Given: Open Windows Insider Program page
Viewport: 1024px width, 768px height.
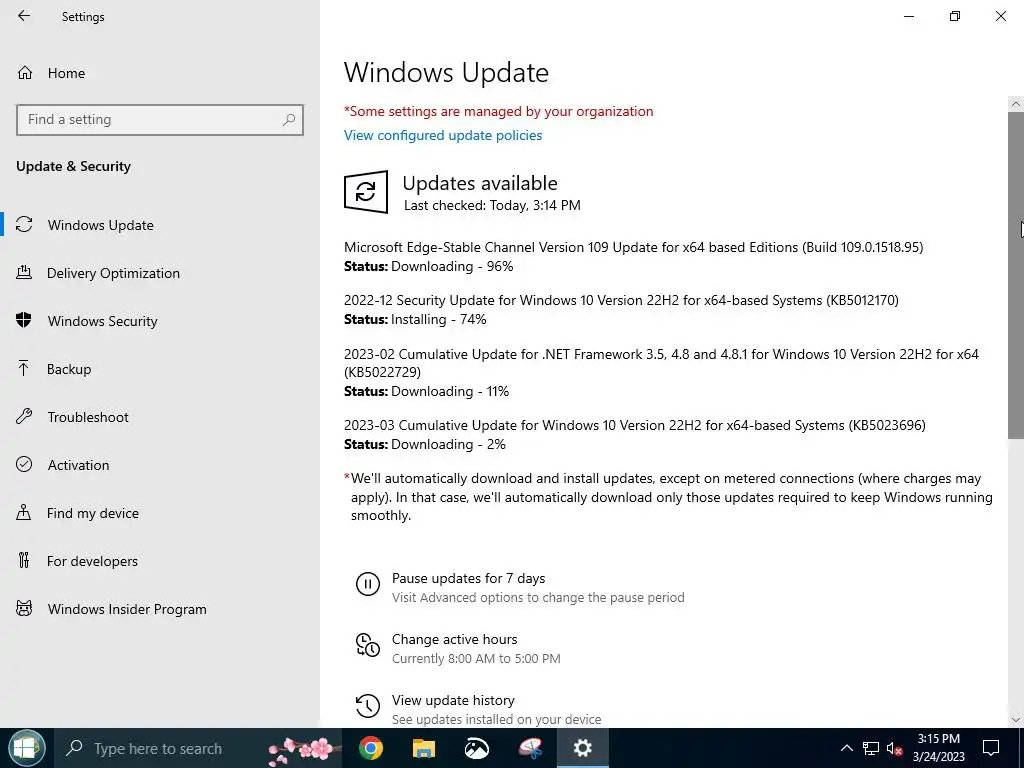Looking at the screenshot, I should pos(127,609).
